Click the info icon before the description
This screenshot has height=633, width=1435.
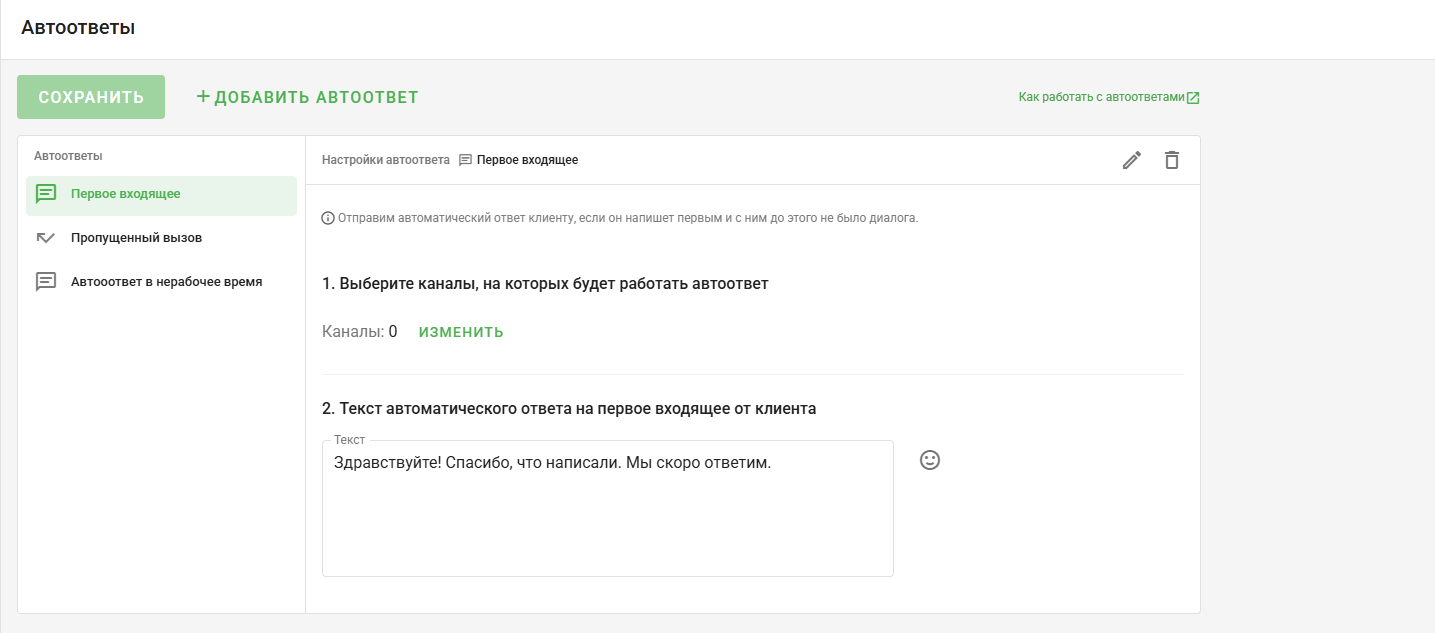coord(328,218)
